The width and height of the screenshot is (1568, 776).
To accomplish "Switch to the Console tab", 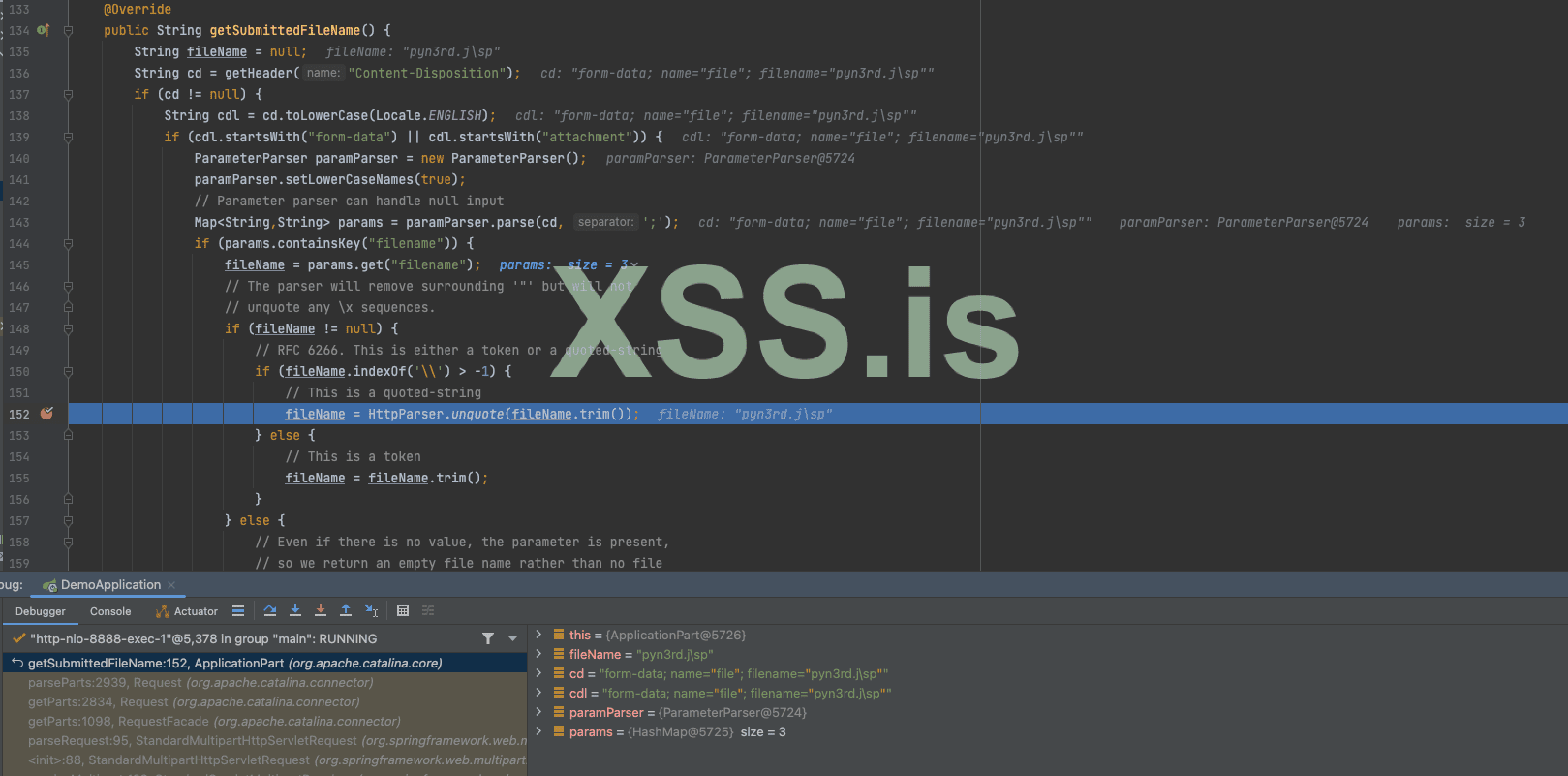I will coord(110,611).
